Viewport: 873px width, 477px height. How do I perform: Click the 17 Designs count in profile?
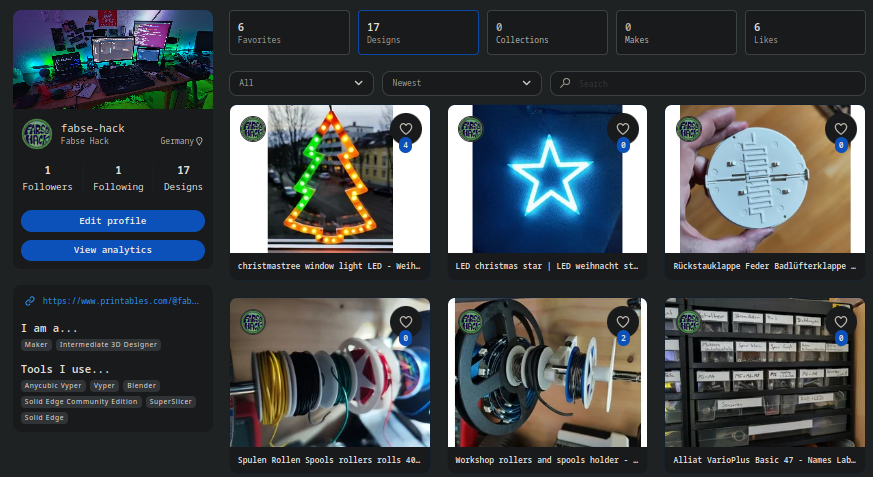click(x=183, y=178)
